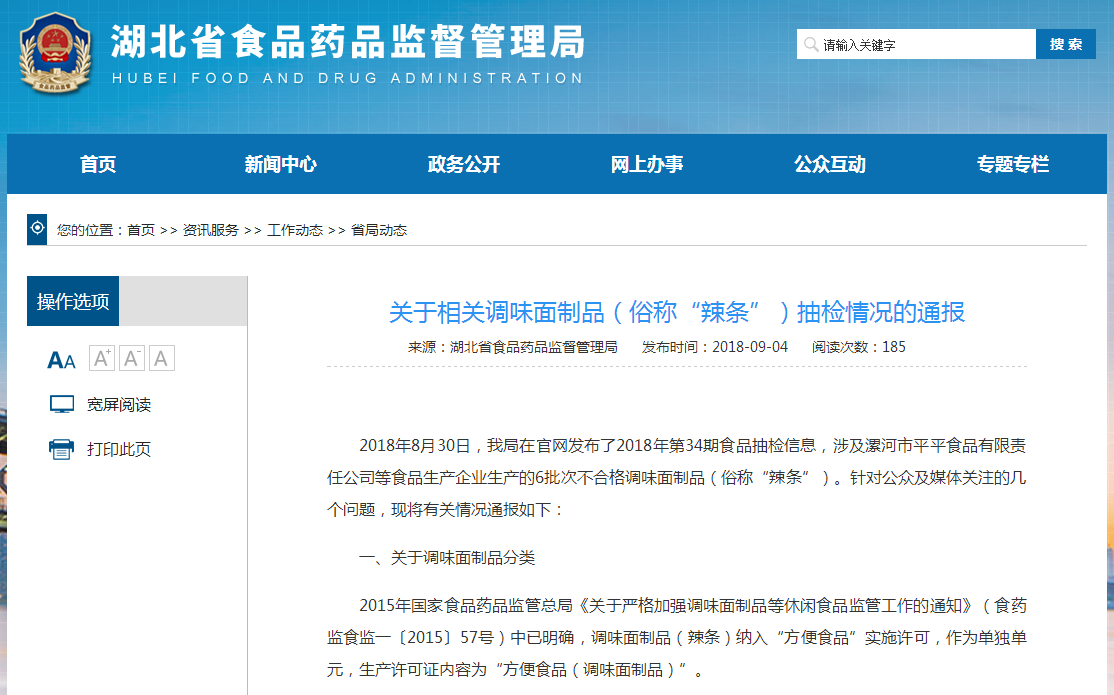Open the 网上办事 menu item

(647, 164)
